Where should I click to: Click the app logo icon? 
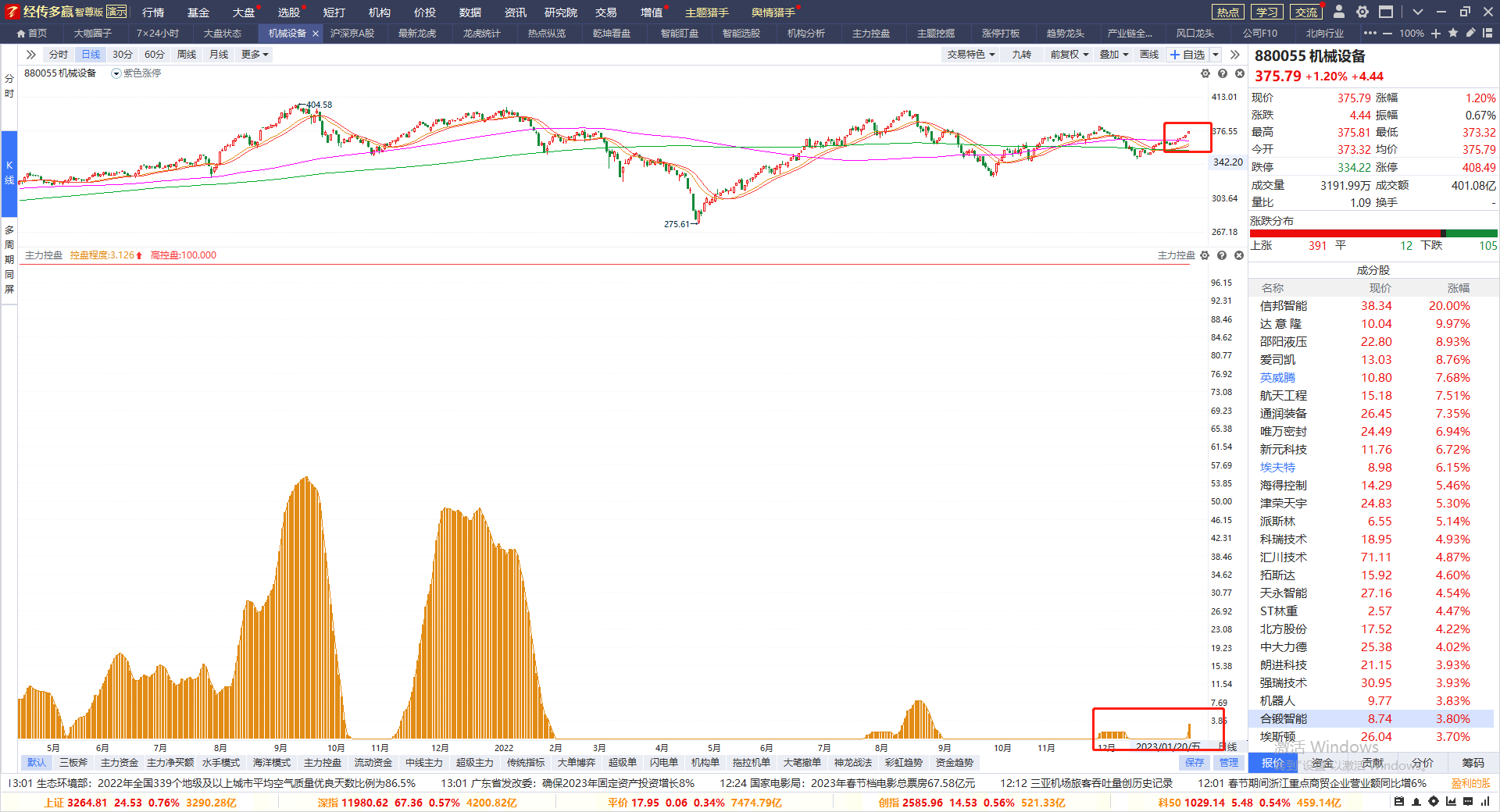(x=12, y=12)
